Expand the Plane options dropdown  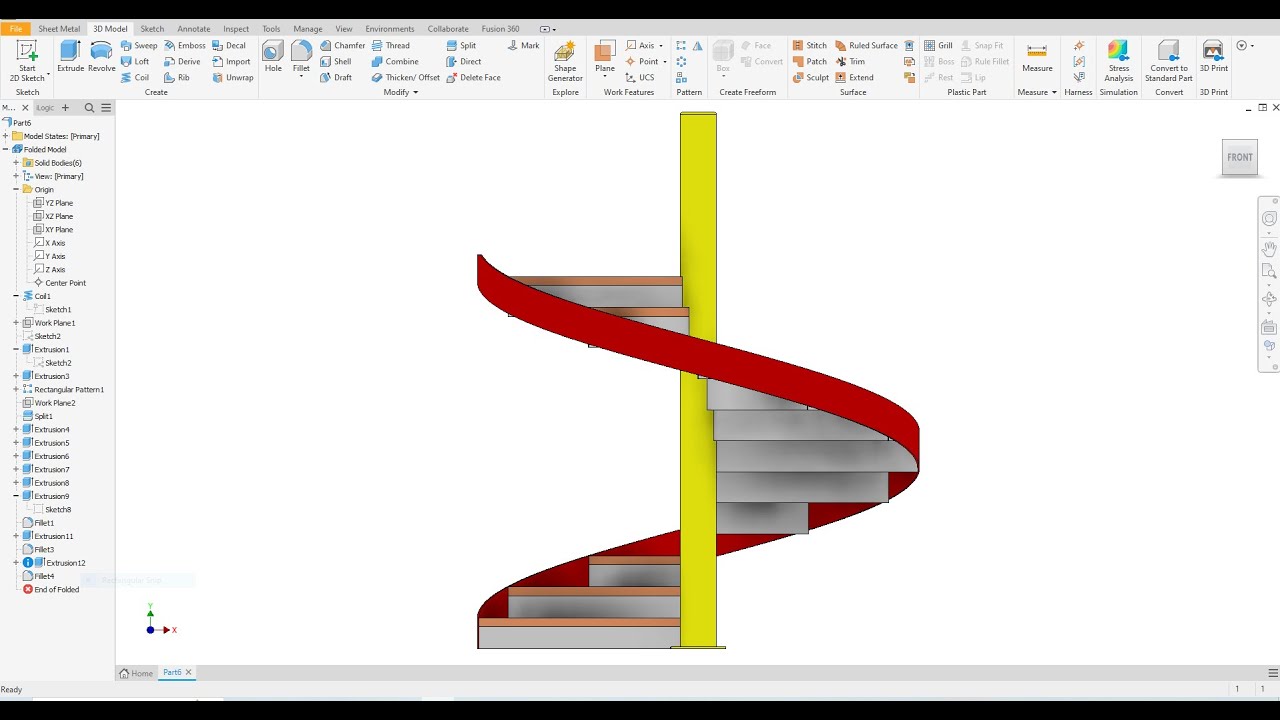click(605, 76)
